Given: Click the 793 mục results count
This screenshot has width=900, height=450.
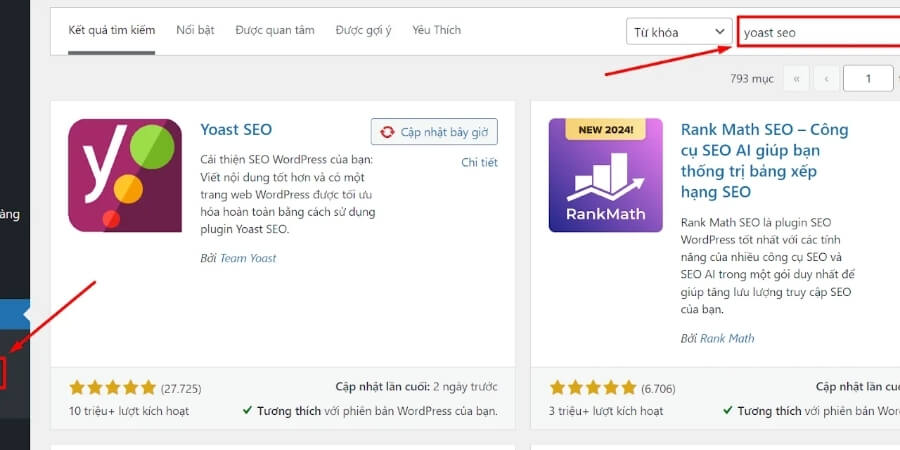Looking at the screenshot, I should coord(752,79).
